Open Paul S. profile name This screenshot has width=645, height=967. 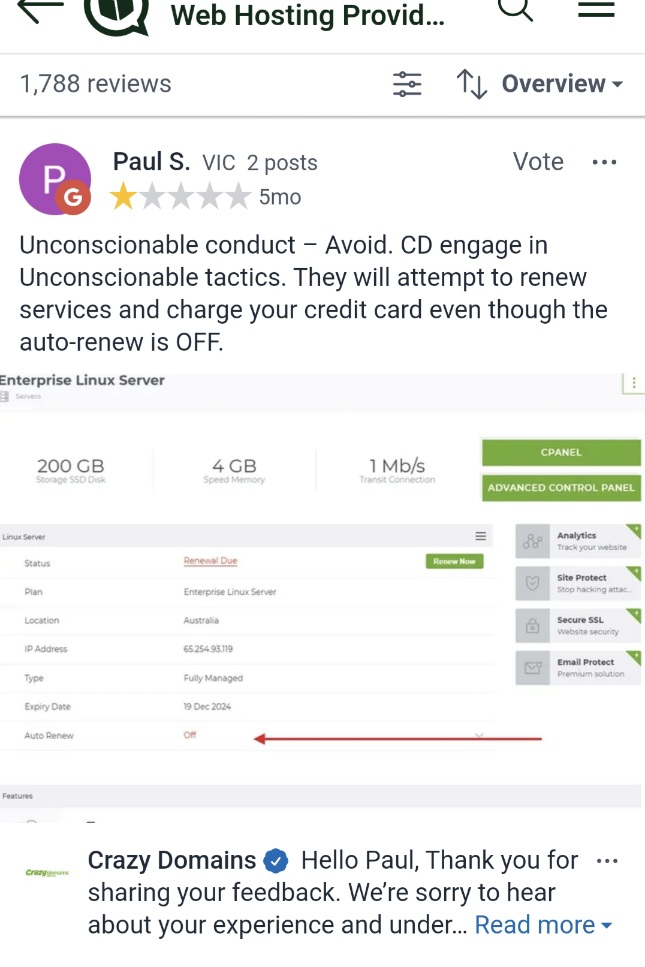151,162
